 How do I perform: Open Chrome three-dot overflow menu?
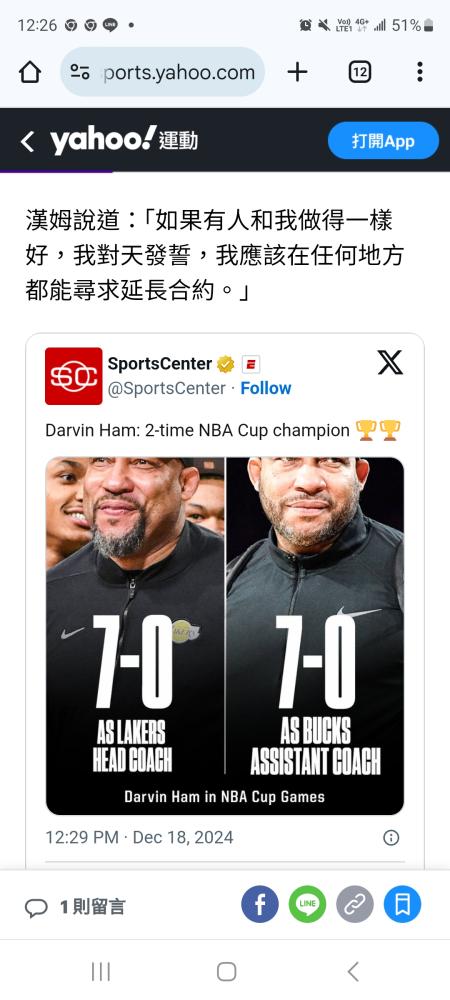tap(419, 72)
